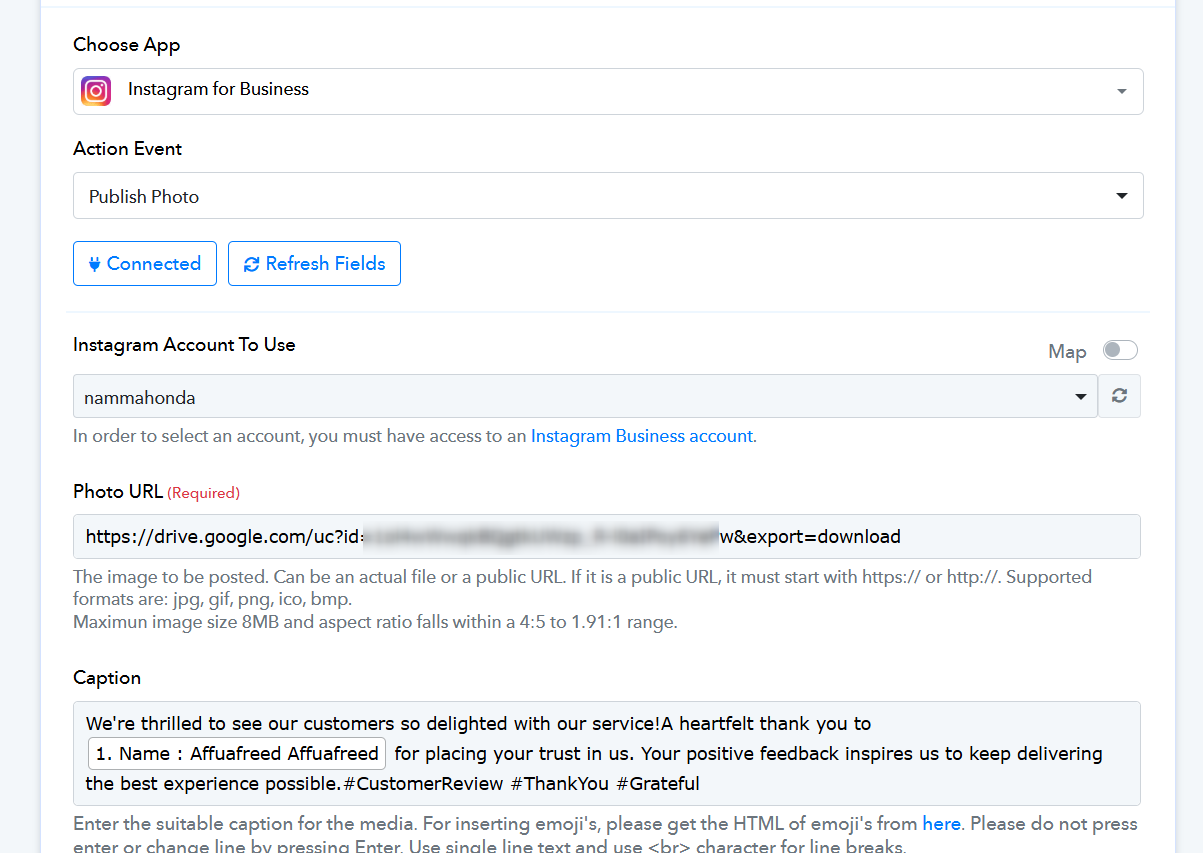The image size is (1203, 853).
Task: Select the mapped '1. Name : Affuafreed Affuafreed' tag
Action: tap(237, 753)
